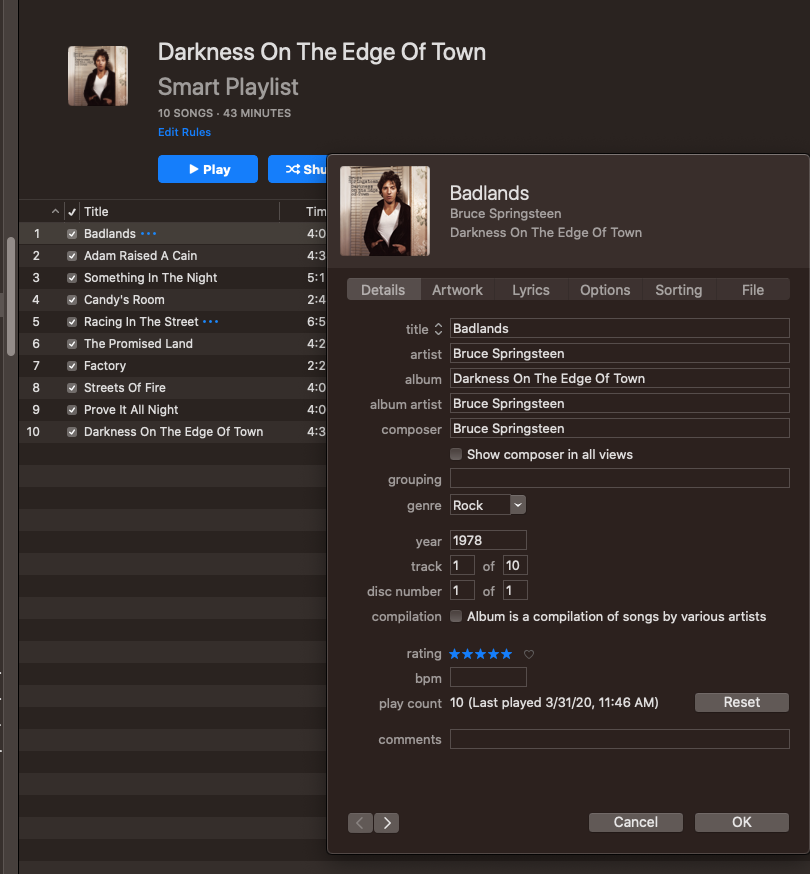Click the empty bpm field
This screenshot has height=874, width=810.
(488, 677)
